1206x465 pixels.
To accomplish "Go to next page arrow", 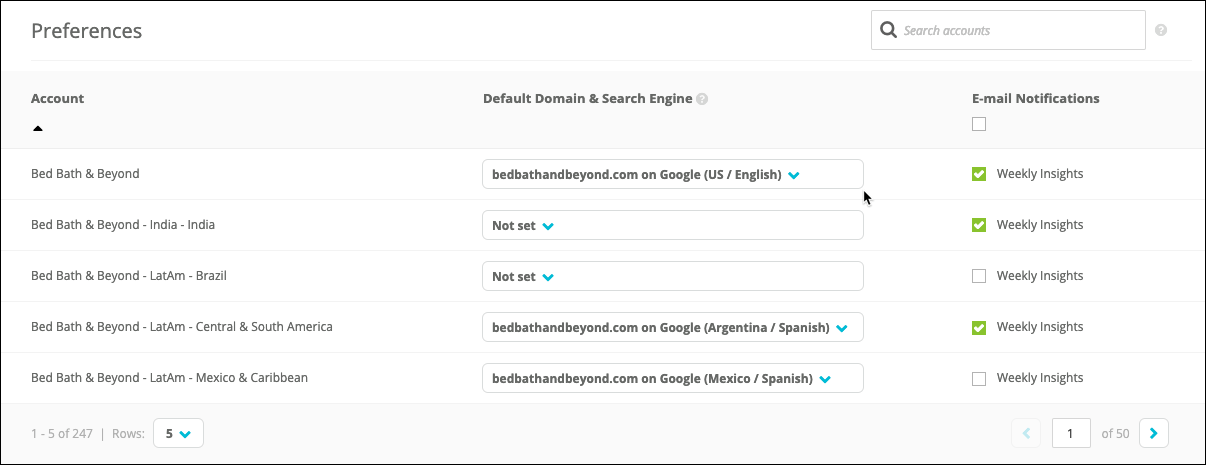I will (x=1154, y=433).
